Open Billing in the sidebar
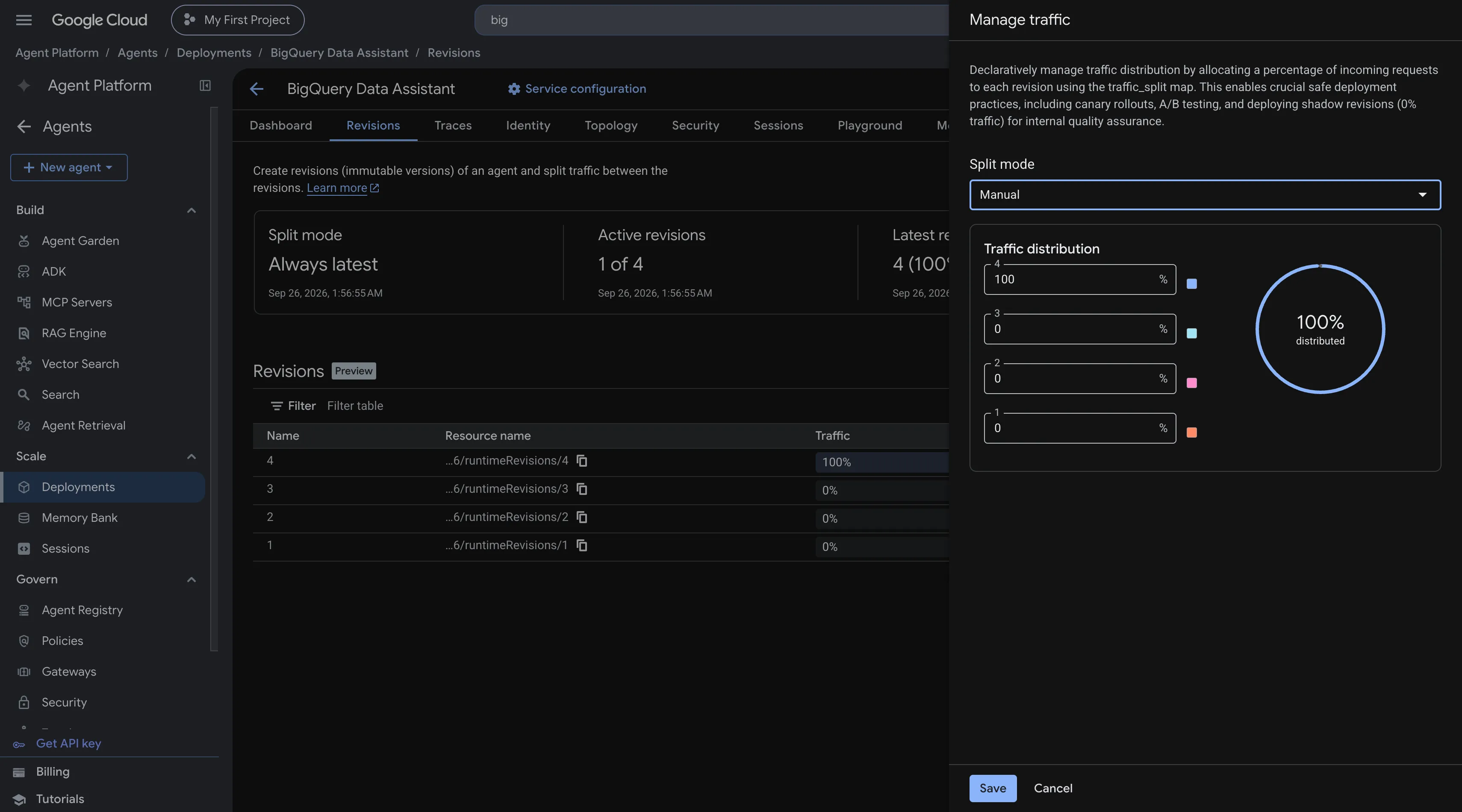Screen dimensions: 1462x812 click(53, 772)
